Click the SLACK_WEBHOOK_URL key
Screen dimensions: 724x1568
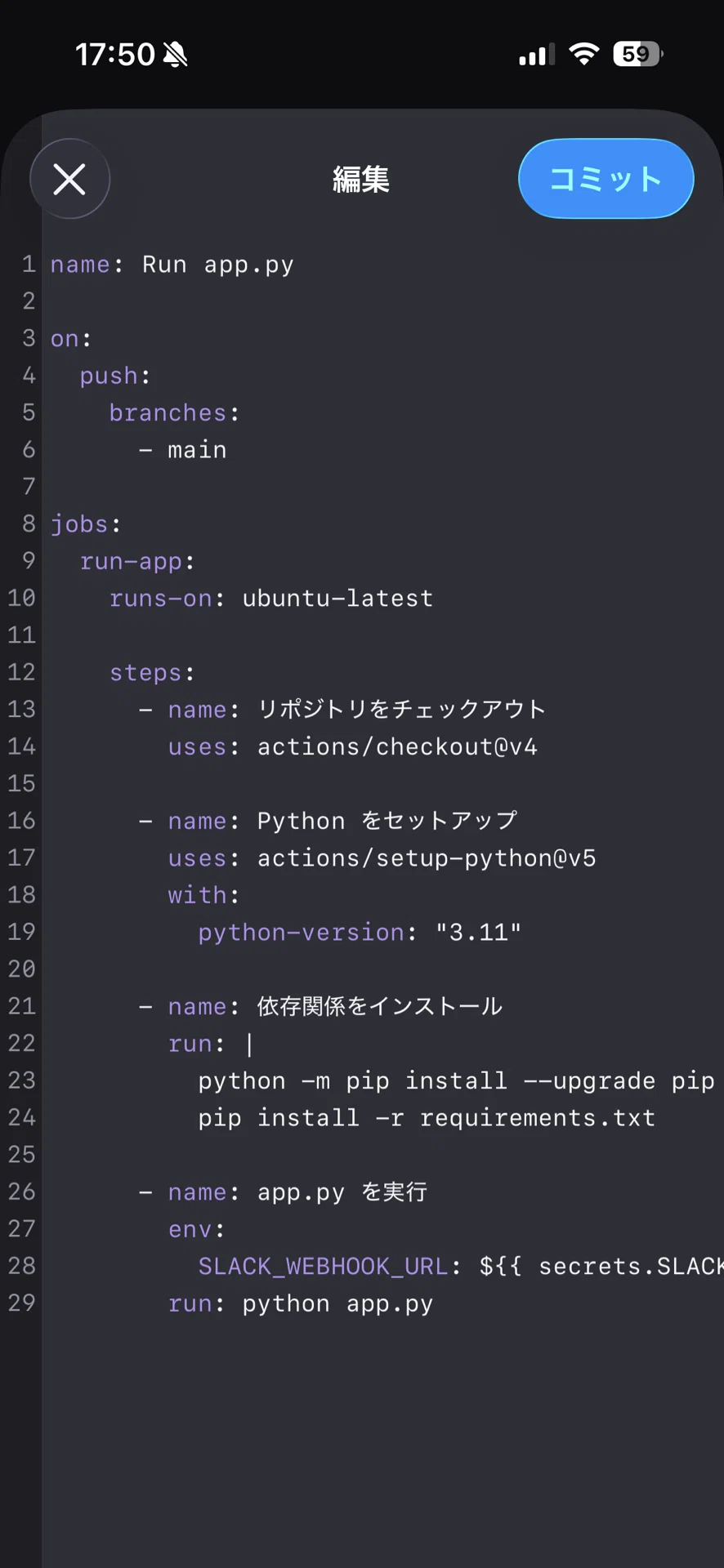point(323,1267)
